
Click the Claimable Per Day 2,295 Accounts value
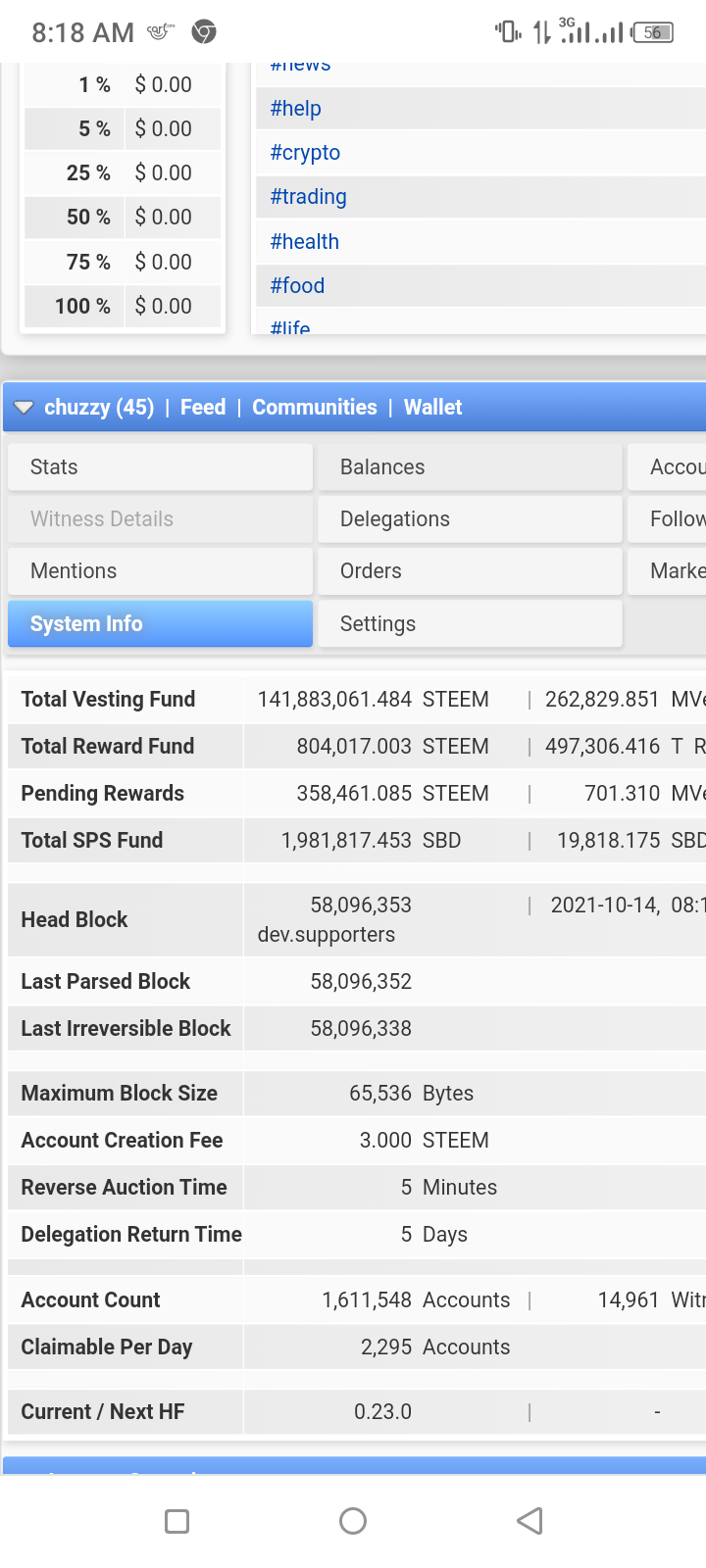tap(435, 1347)
